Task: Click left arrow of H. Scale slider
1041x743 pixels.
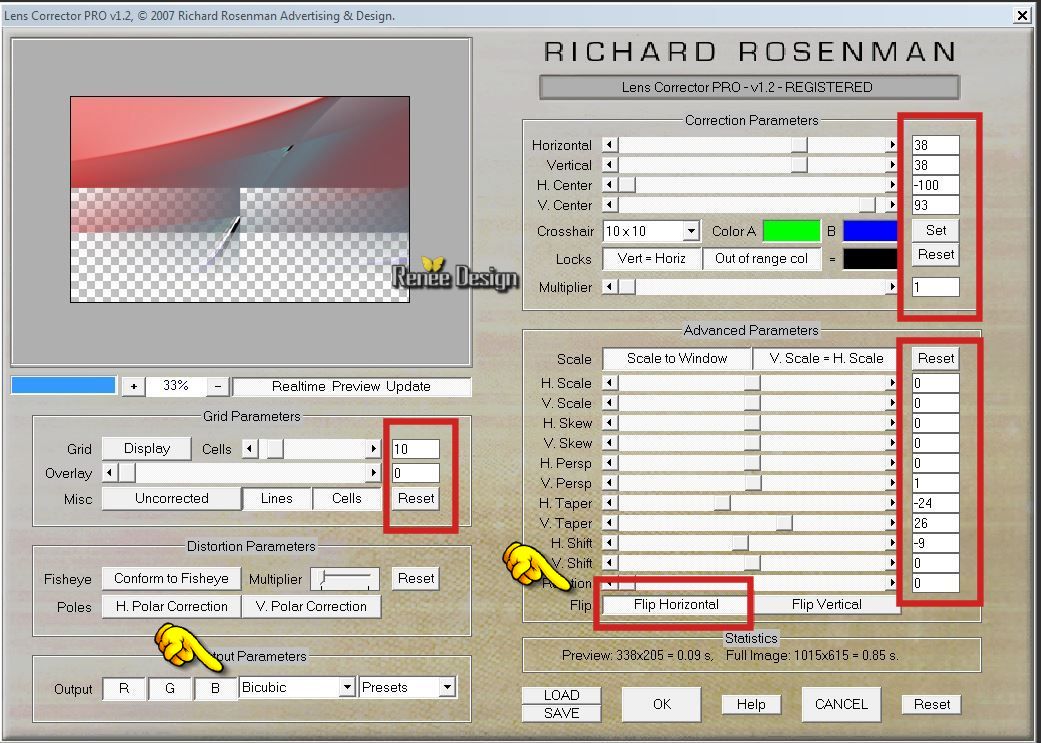Action: point(609,383)
